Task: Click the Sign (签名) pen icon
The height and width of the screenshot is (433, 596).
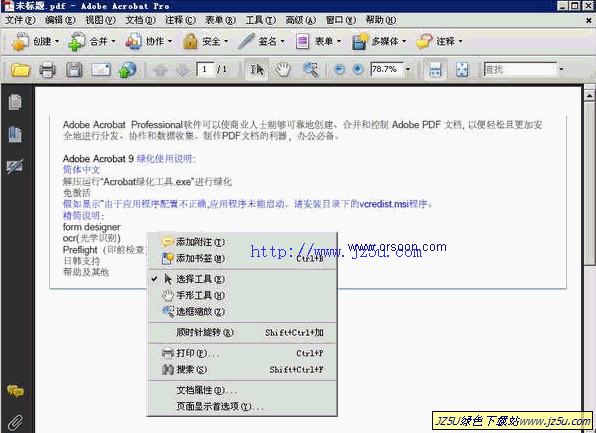Action: (246, 41)
